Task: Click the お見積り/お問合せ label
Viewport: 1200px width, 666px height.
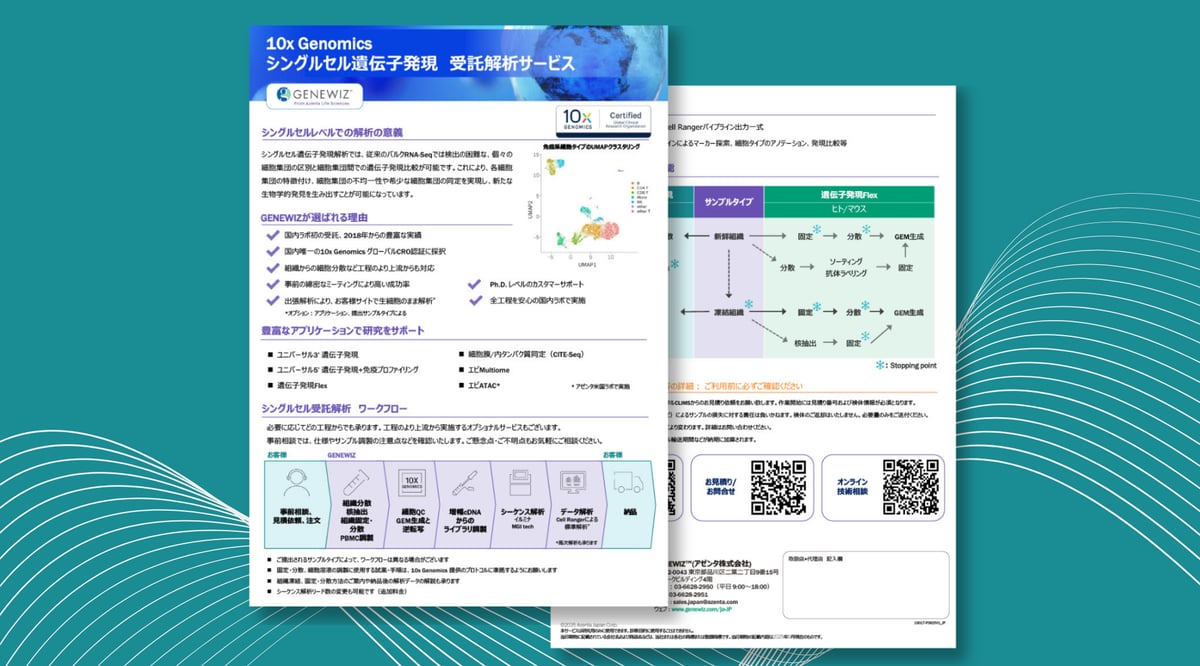Action: coord(721,485)
